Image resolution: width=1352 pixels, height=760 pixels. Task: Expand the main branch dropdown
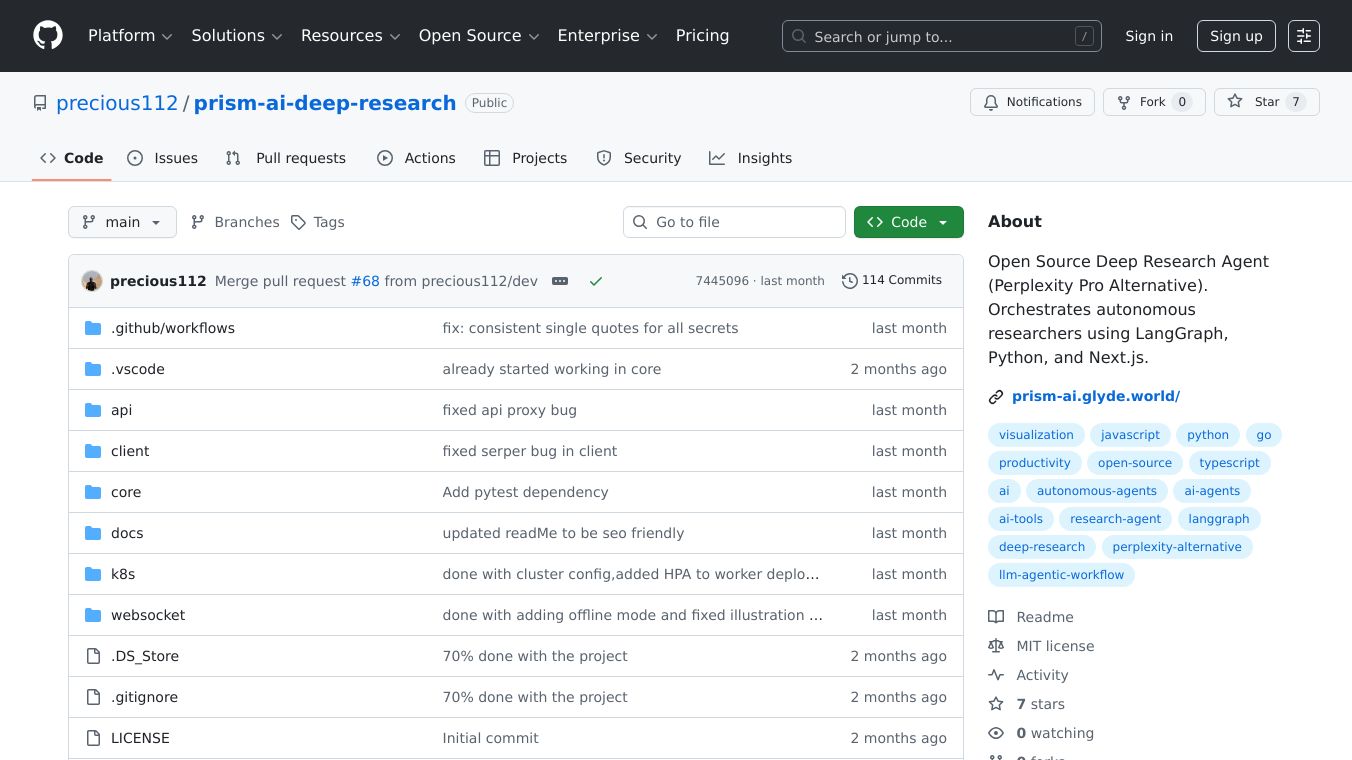(x=122, y=222)
